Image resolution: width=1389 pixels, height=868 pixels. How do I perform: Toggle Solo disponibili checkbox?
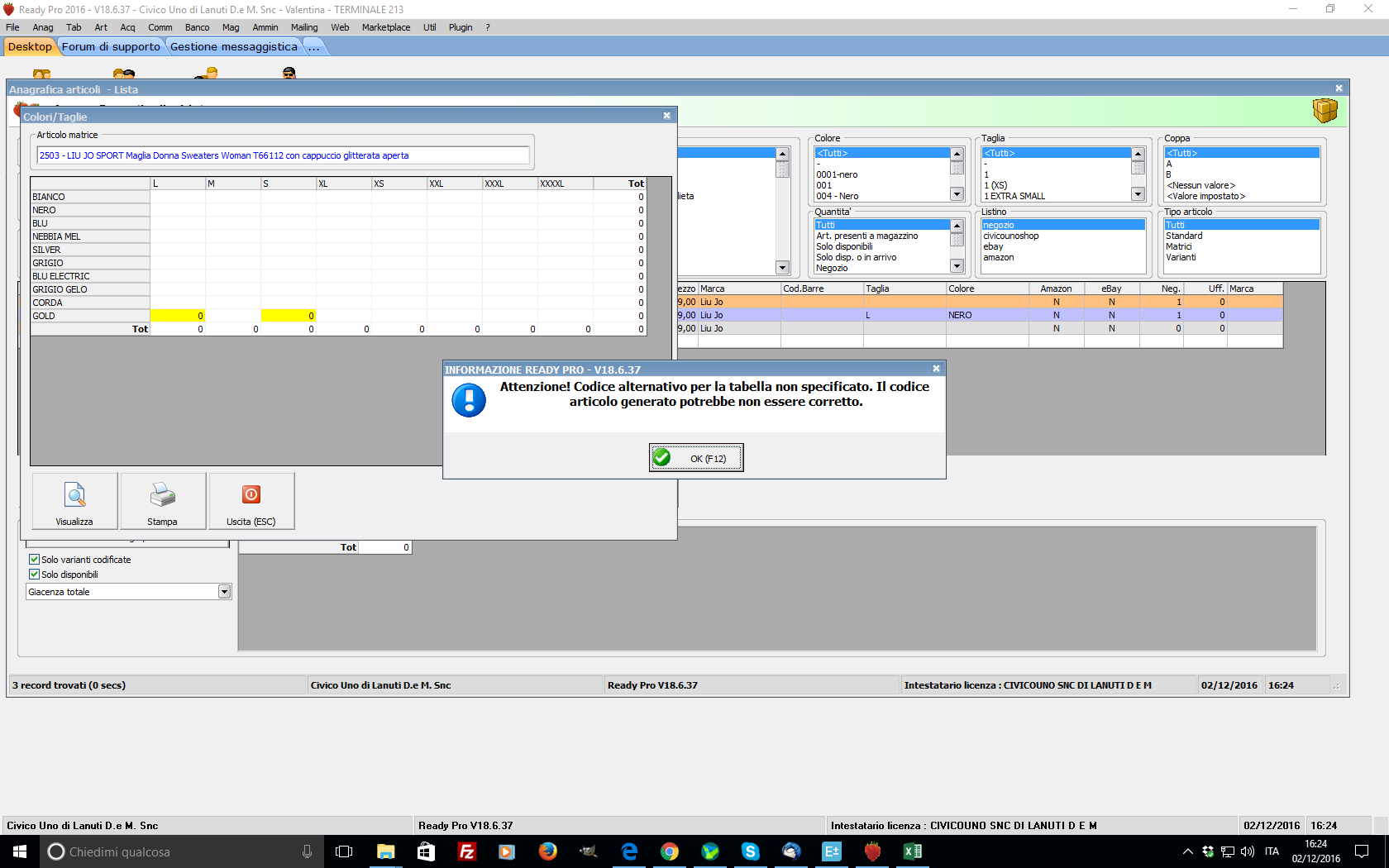click(x=34, y=575)
